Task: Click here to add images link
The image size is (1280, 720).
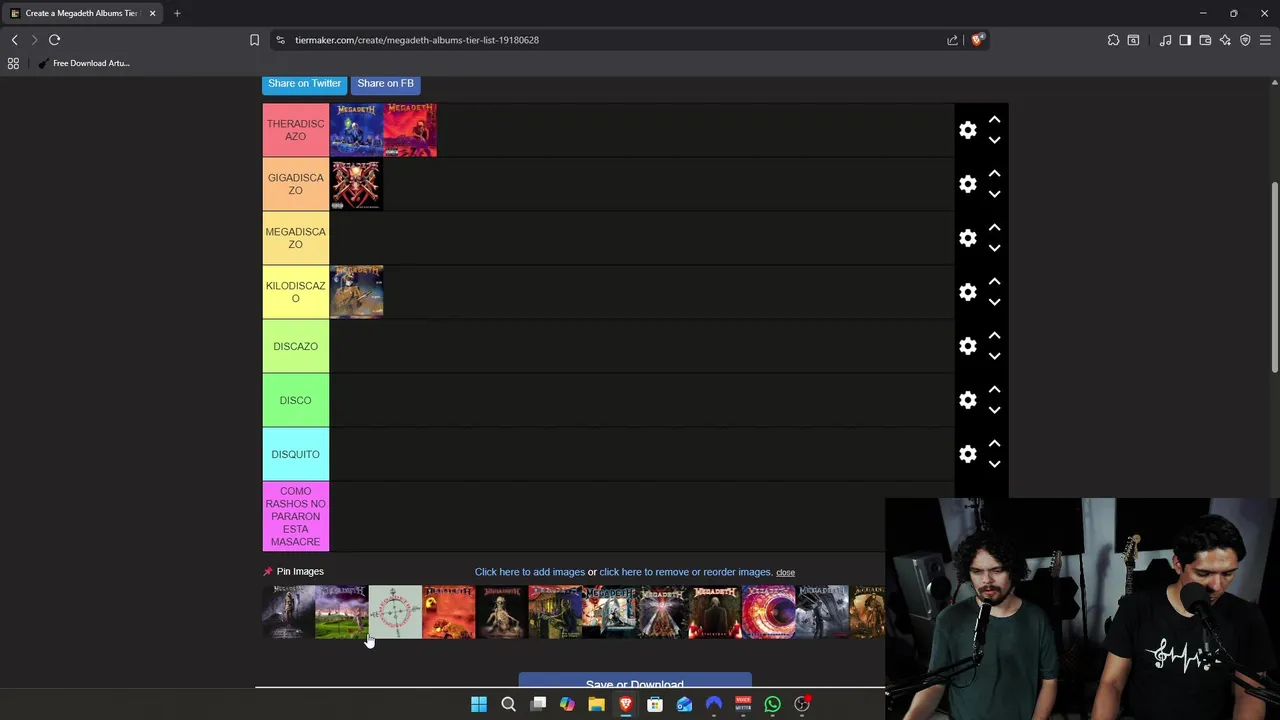Action: pos(529,572)
